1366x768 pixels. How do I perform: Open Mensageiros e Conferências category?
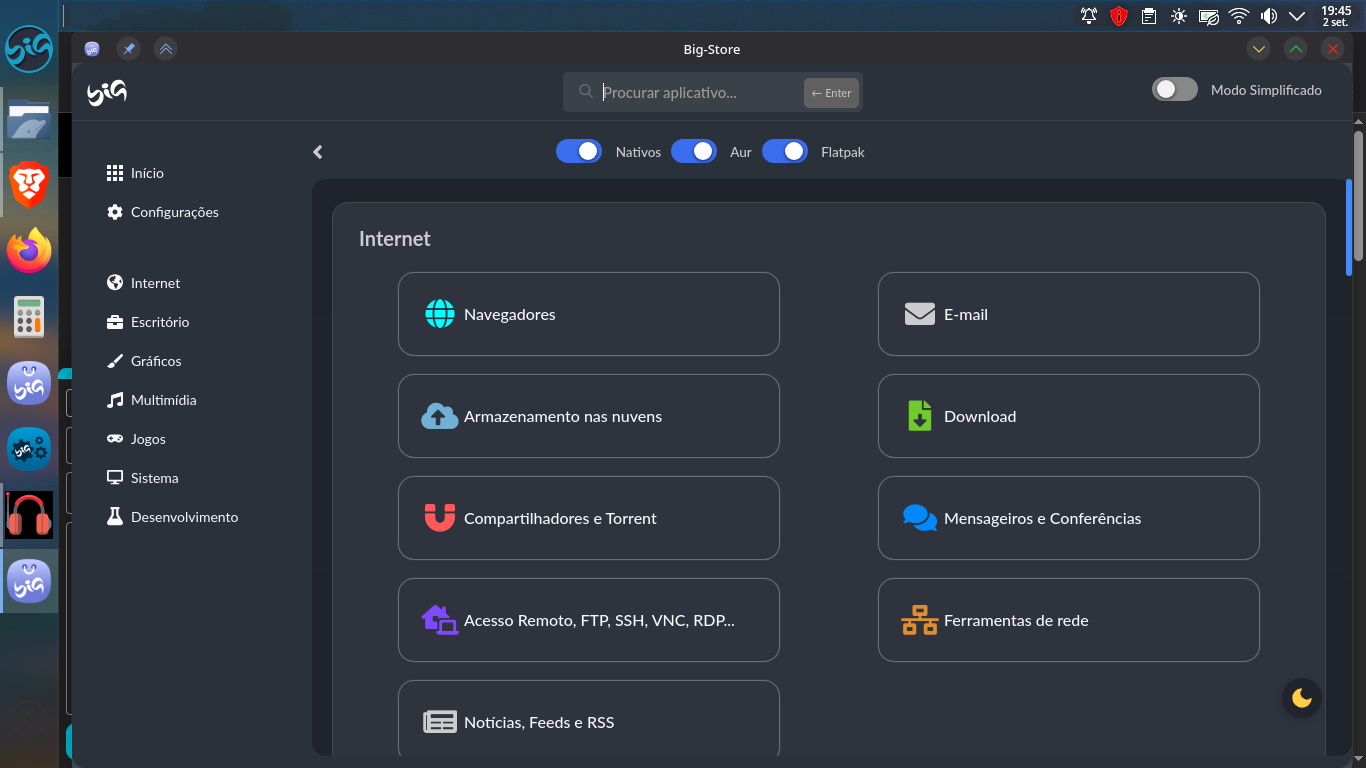tap(1068, 518)
